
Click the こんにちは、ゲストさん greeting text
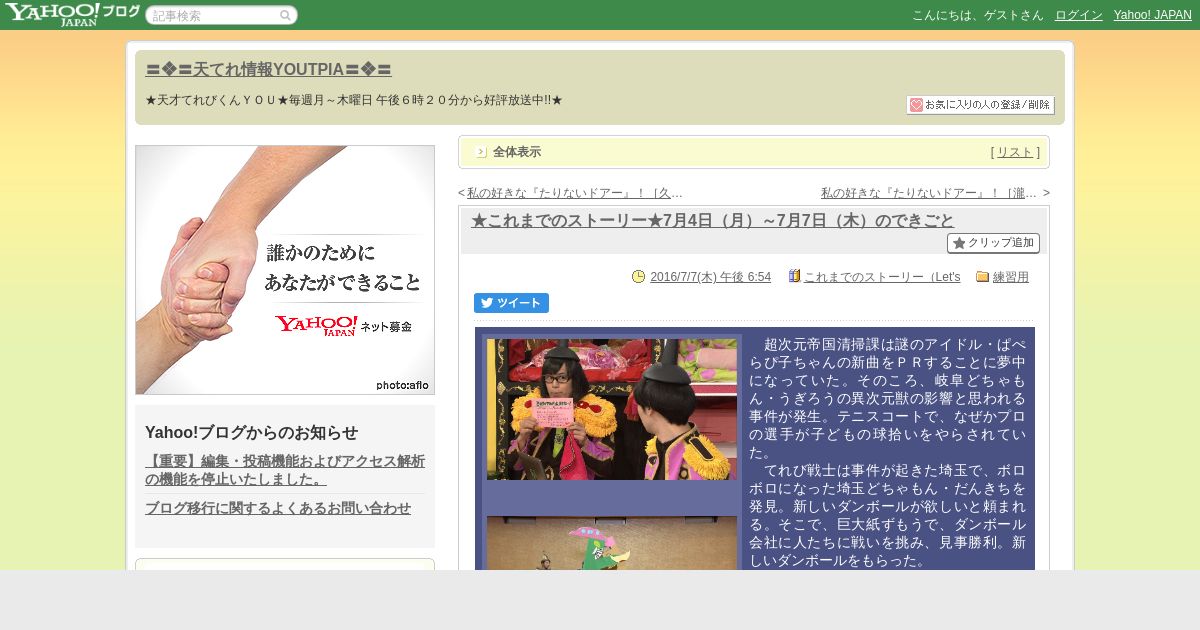point(978,15)
